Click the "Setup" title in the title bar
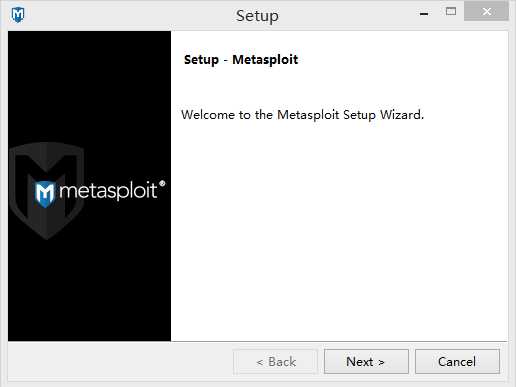 point(257,16)
